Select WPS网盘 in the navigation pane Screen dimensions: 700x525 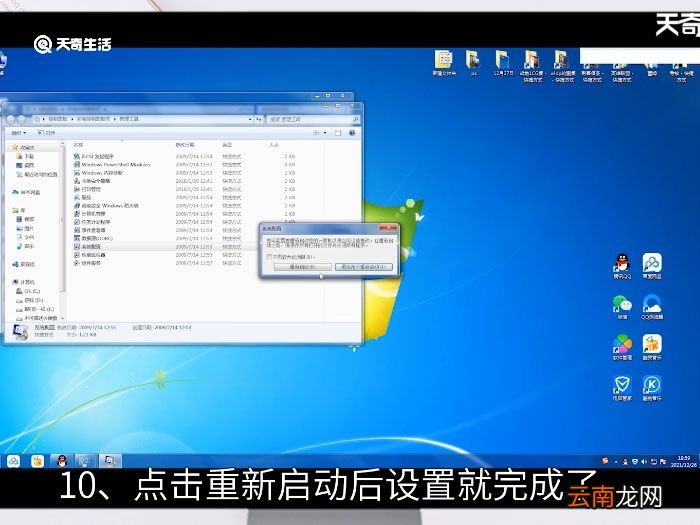26,192
